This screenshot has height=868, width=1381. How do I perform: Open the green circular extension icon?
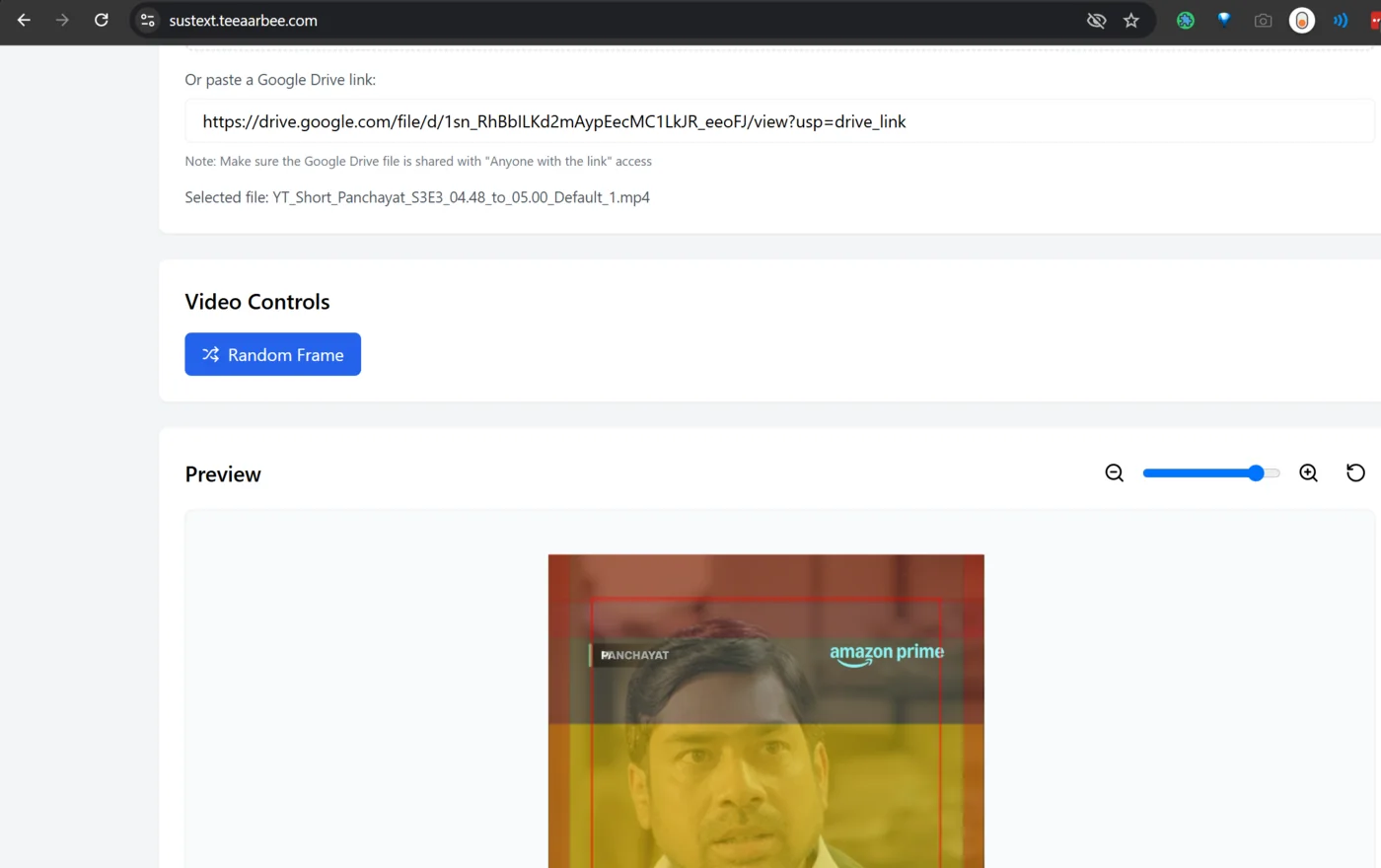[1186, 20]
